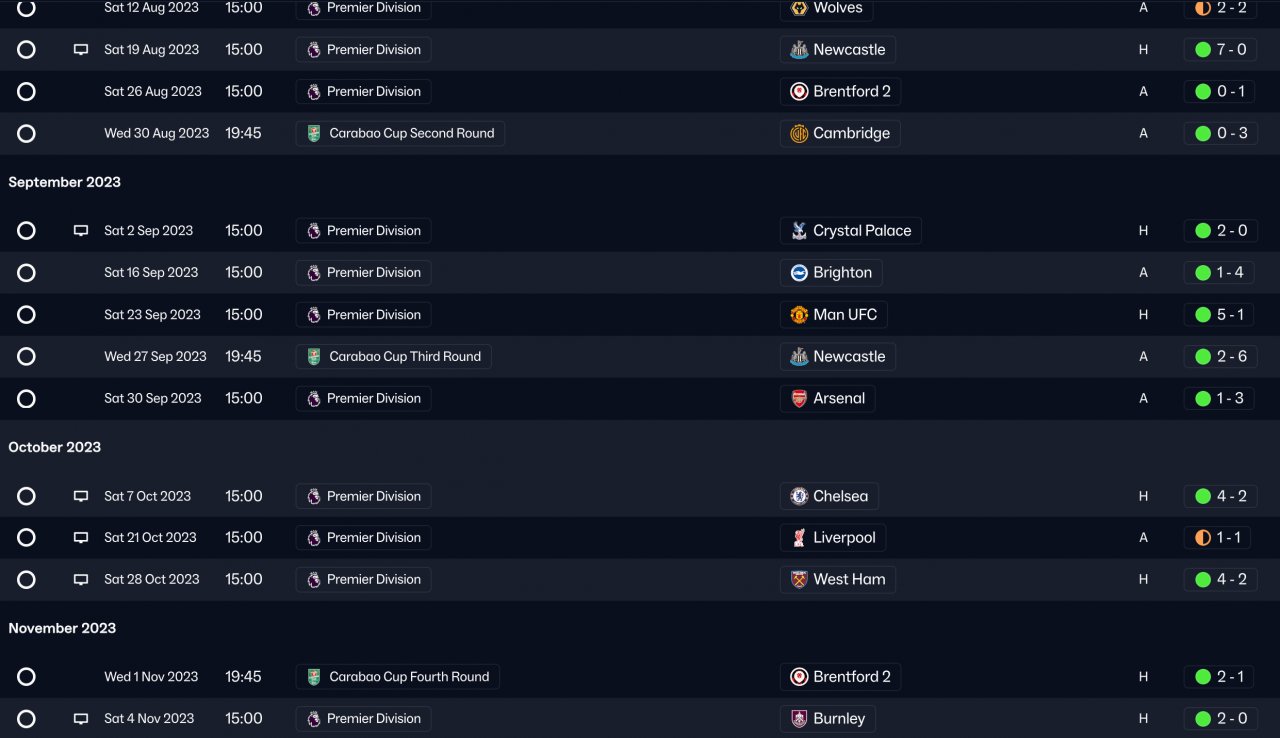
Task: Click the TV icon on the Chelsea fixture row
Action: coord(81,496)
